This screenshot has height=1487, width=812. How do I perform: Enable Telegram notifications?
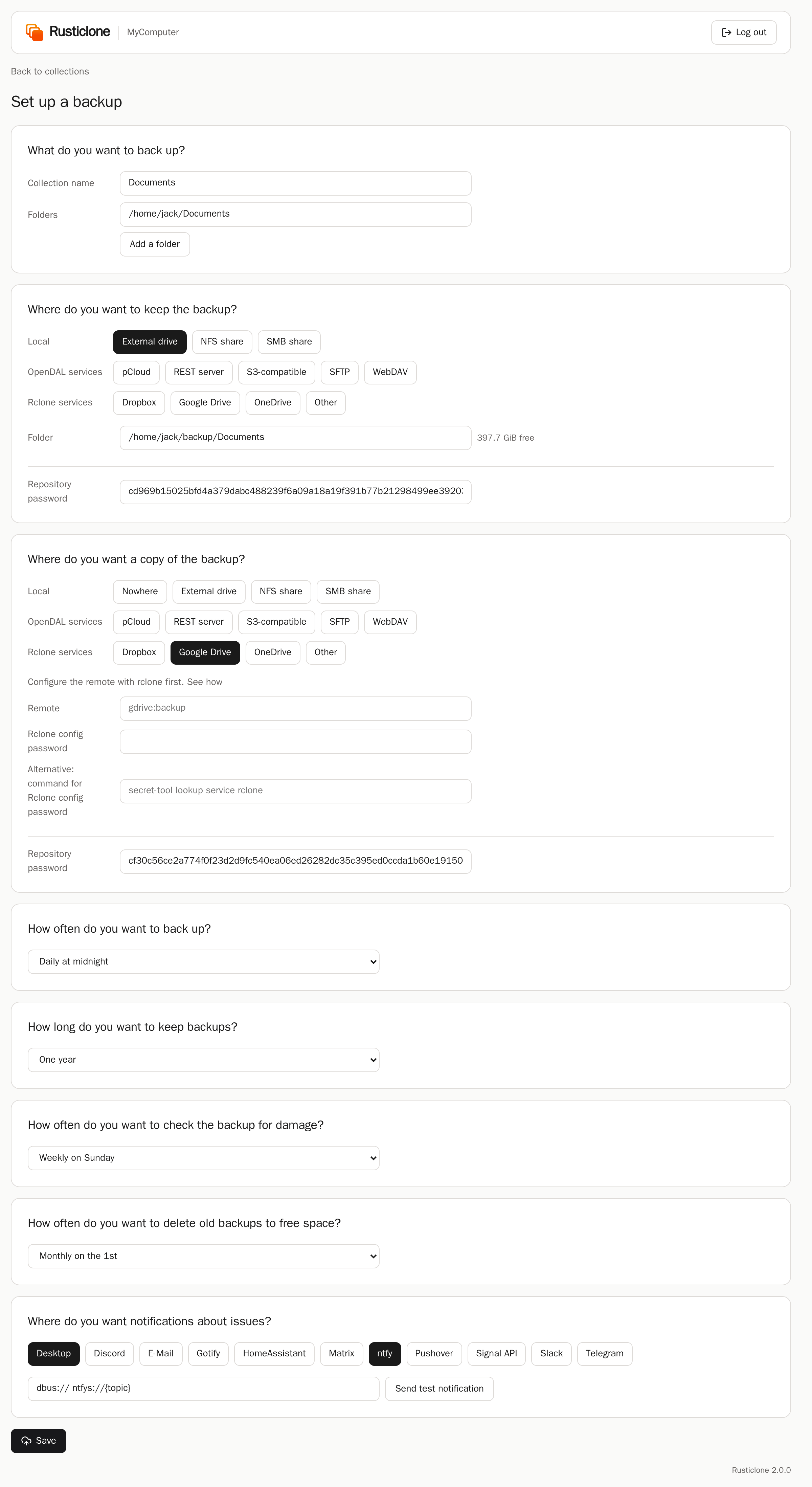click(604, 1354)
